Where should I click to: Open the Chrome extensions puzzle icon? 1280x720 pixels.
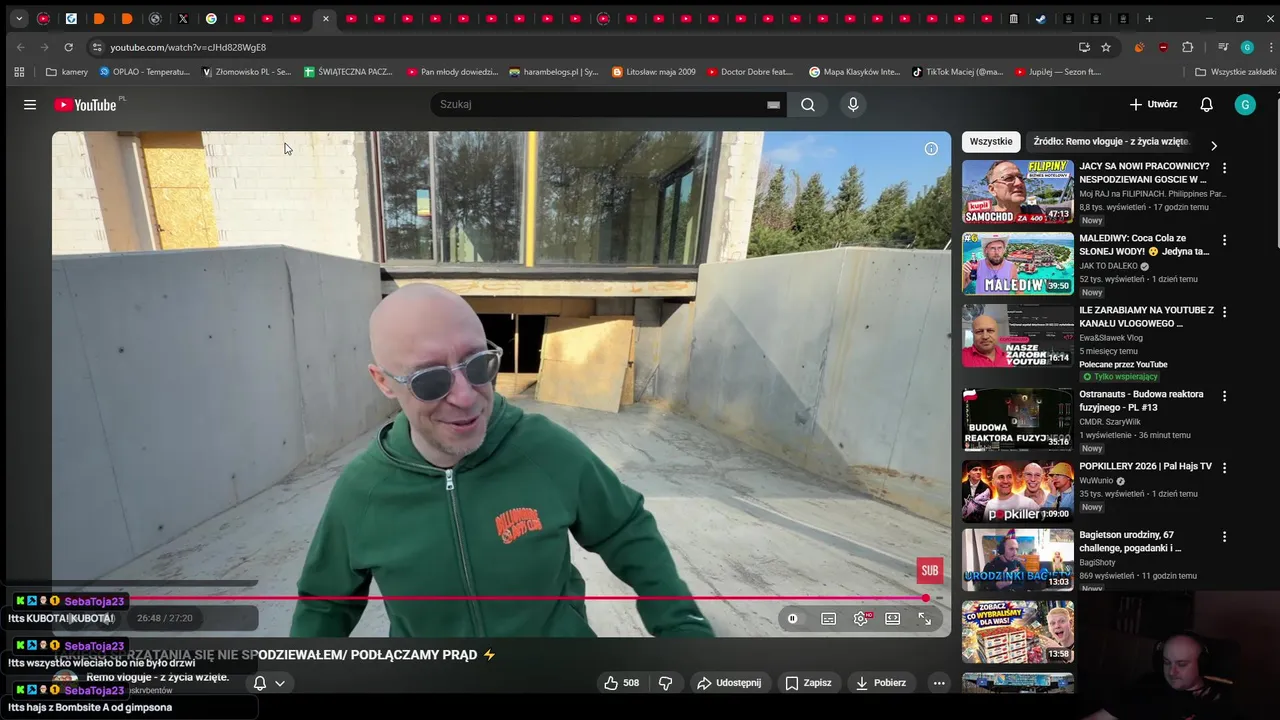pos(1188,47)
